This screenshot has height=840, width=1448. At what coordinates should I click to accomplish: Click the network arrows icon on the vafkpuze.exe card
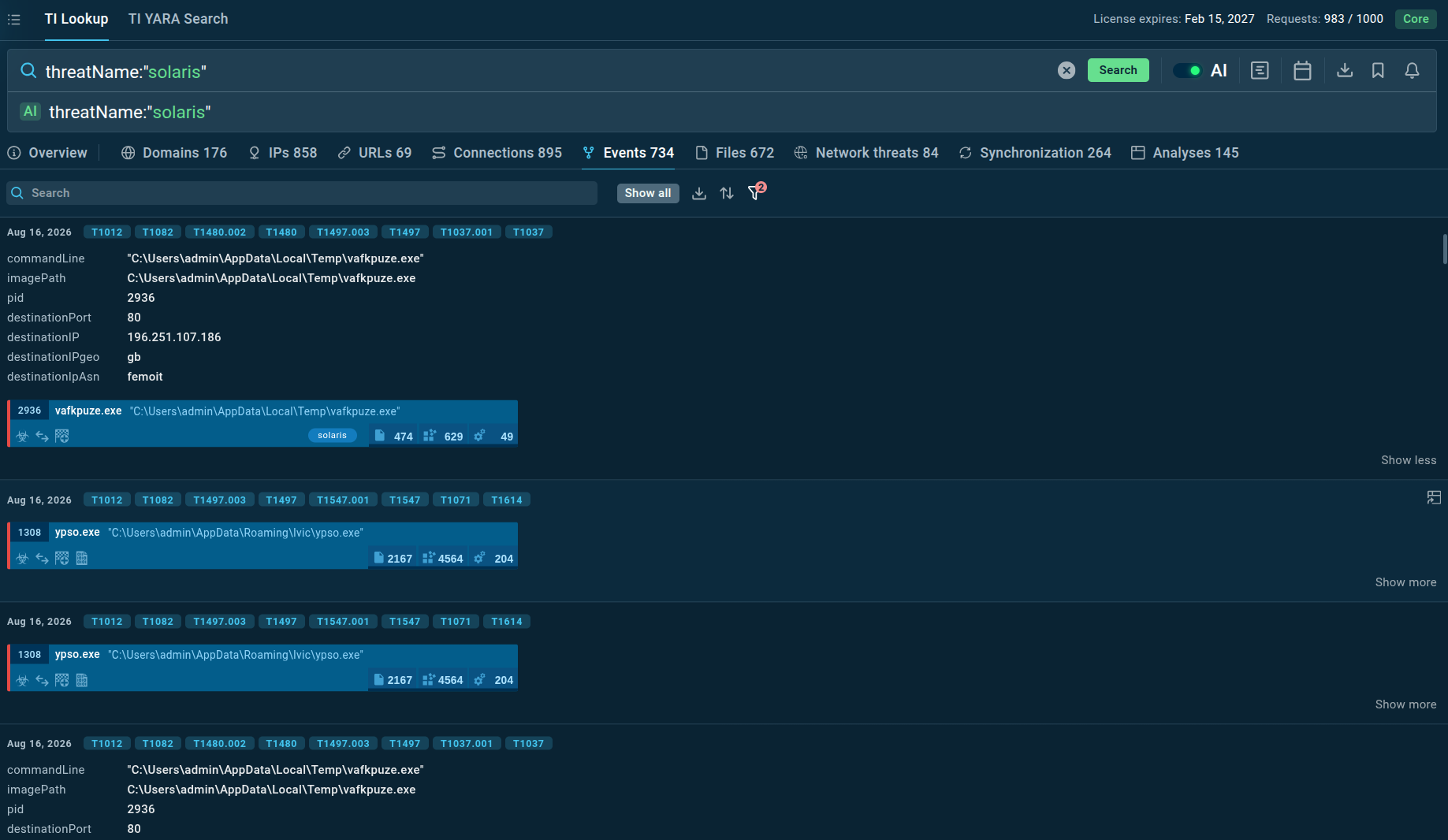[42, 436]
